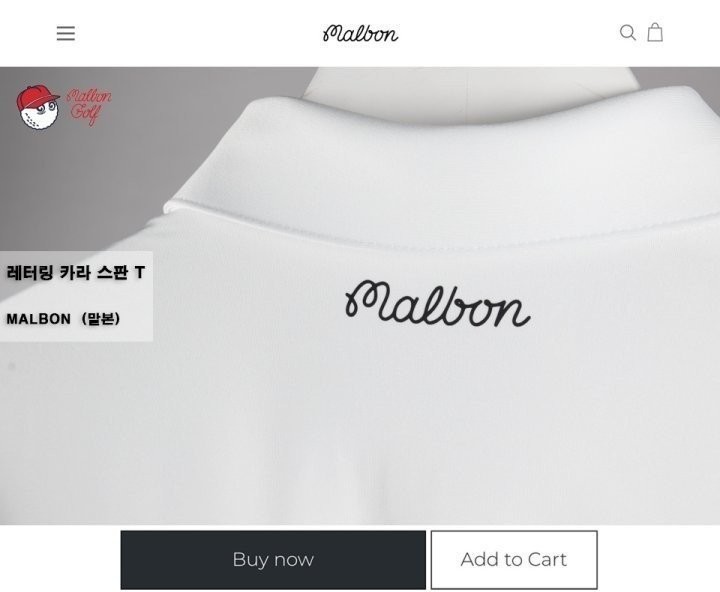Add the shirt with Add to Cart
This screenshot has width=720, height=592.
coord(514,559)
